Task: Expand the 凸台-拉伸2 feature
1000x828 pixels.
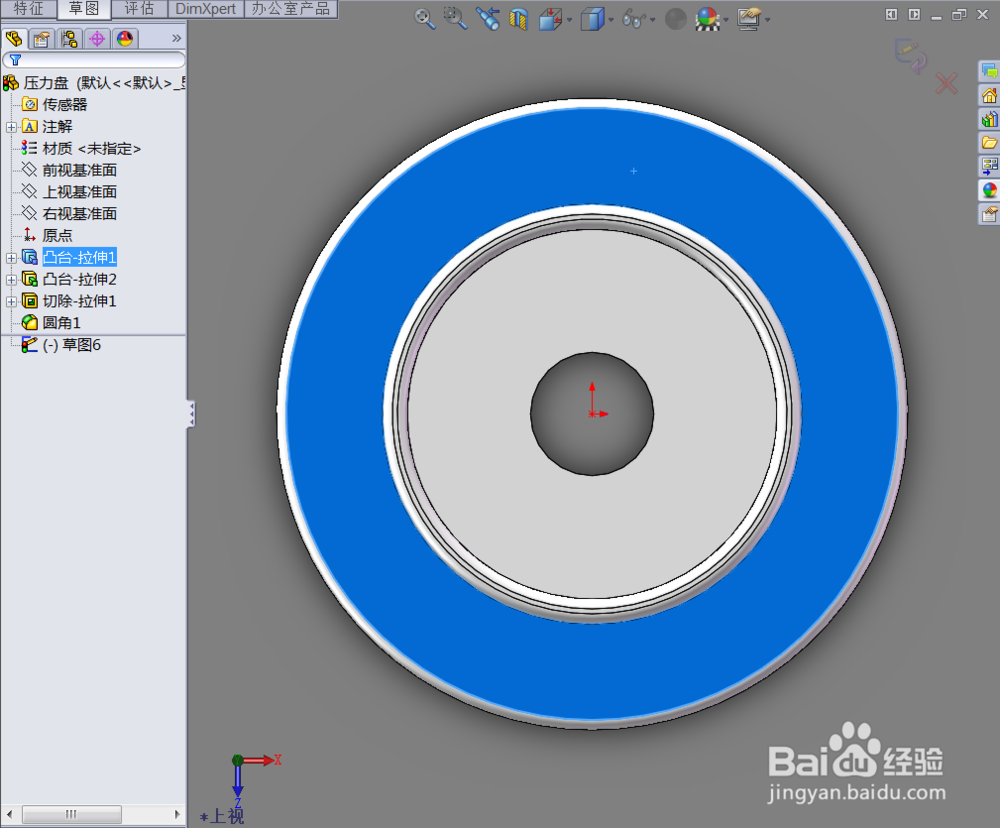Action: 11,279
